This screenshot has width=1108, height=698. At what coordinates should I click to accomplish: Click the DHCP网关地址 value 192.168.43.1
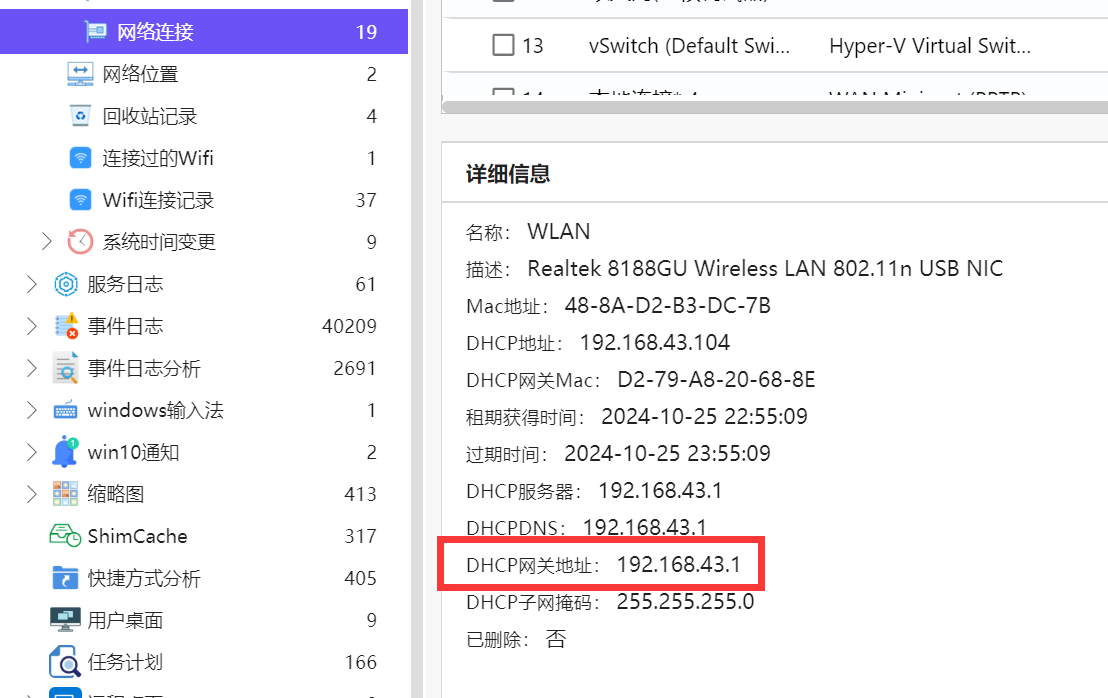click(678, 564)
